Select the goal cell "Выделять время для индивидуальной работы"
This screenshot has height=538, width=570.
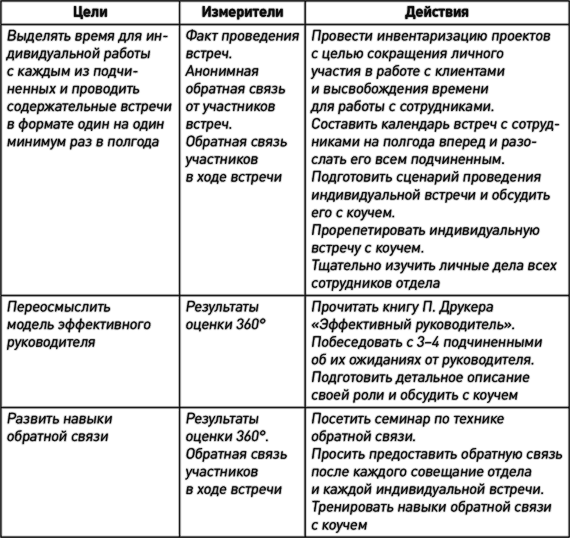(90, 160)
